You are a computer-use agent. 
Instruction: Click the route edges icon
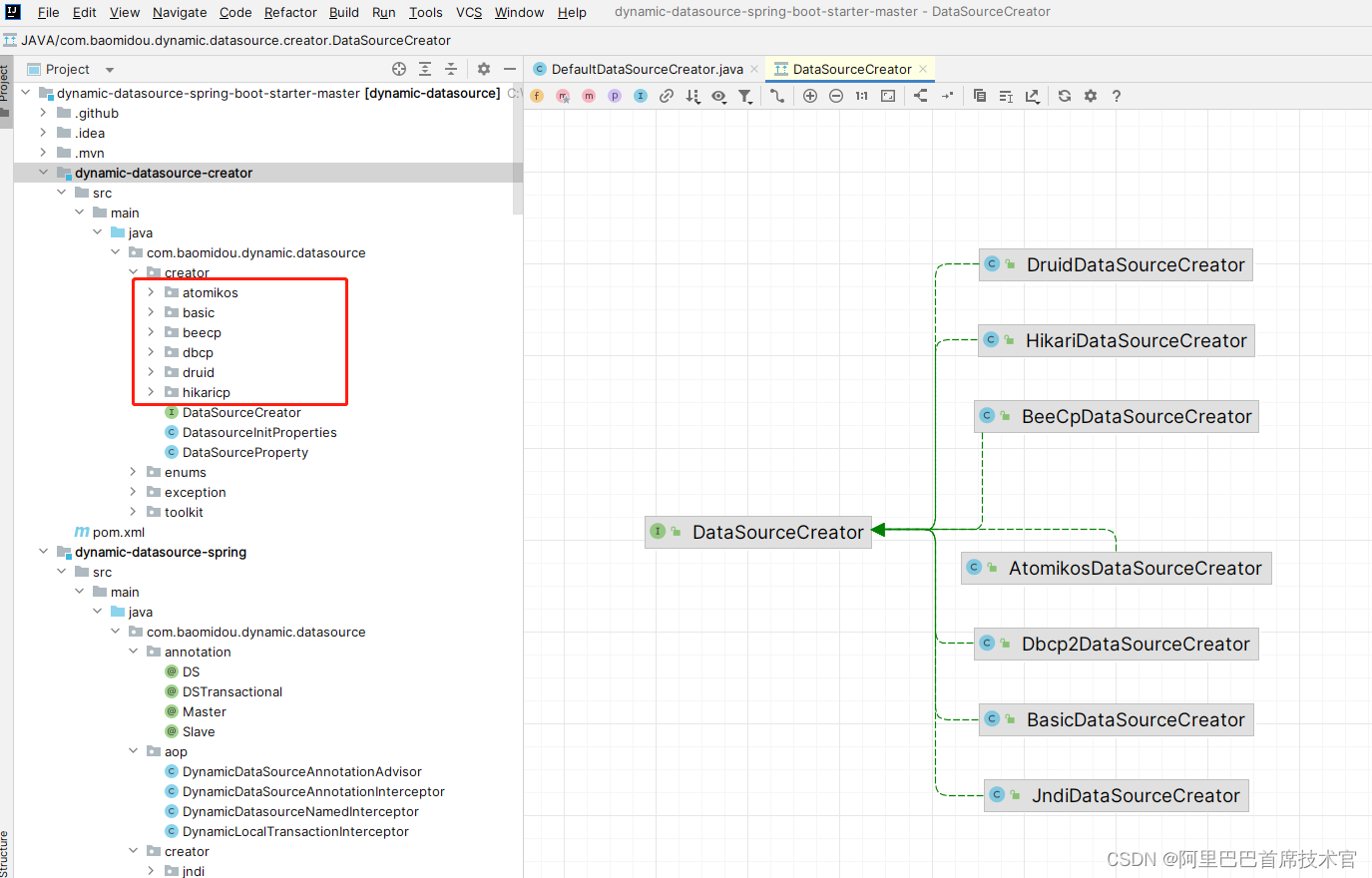[947, 96]
